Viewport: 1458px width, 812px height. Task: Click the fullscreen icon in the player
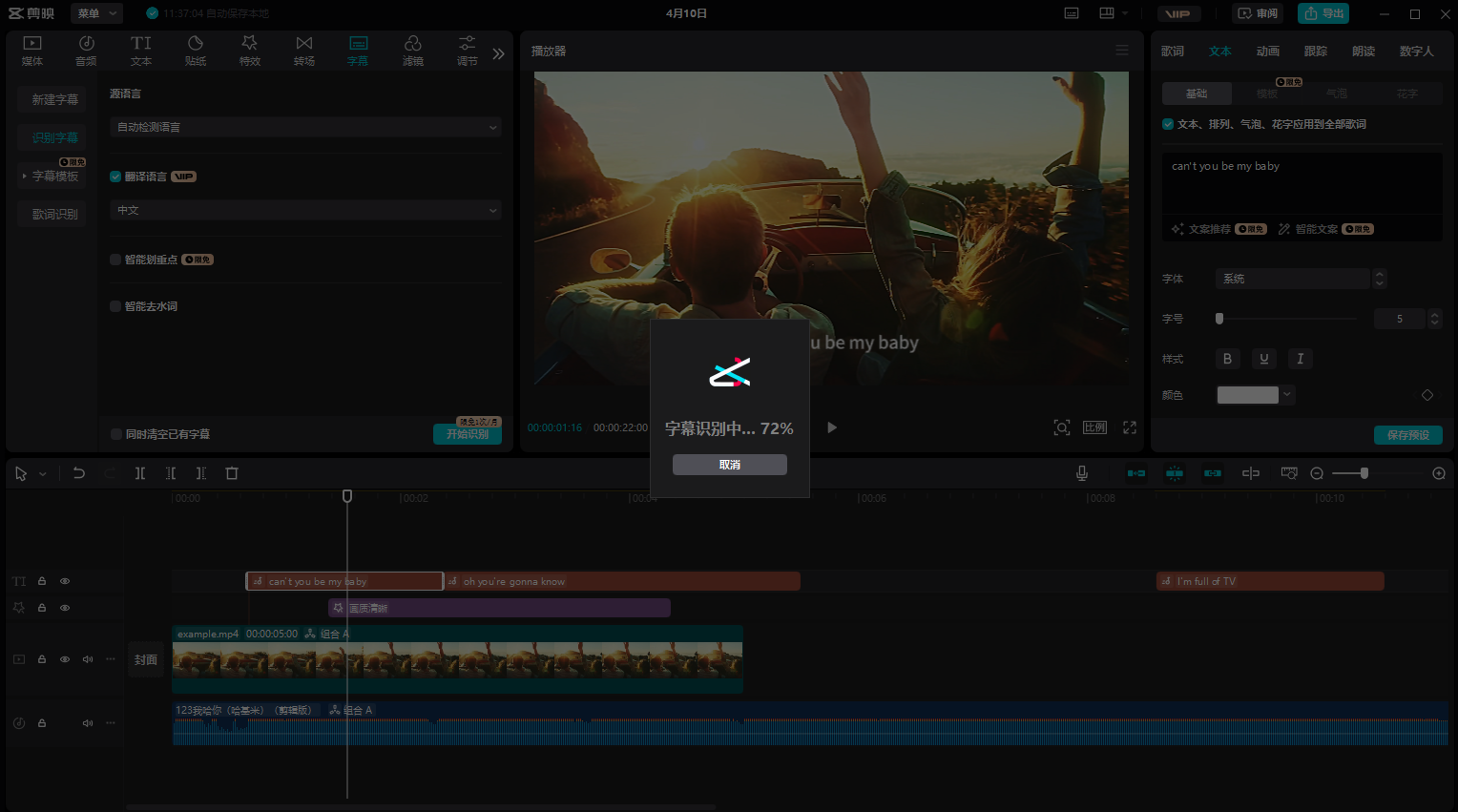[x=1130, y=427]
